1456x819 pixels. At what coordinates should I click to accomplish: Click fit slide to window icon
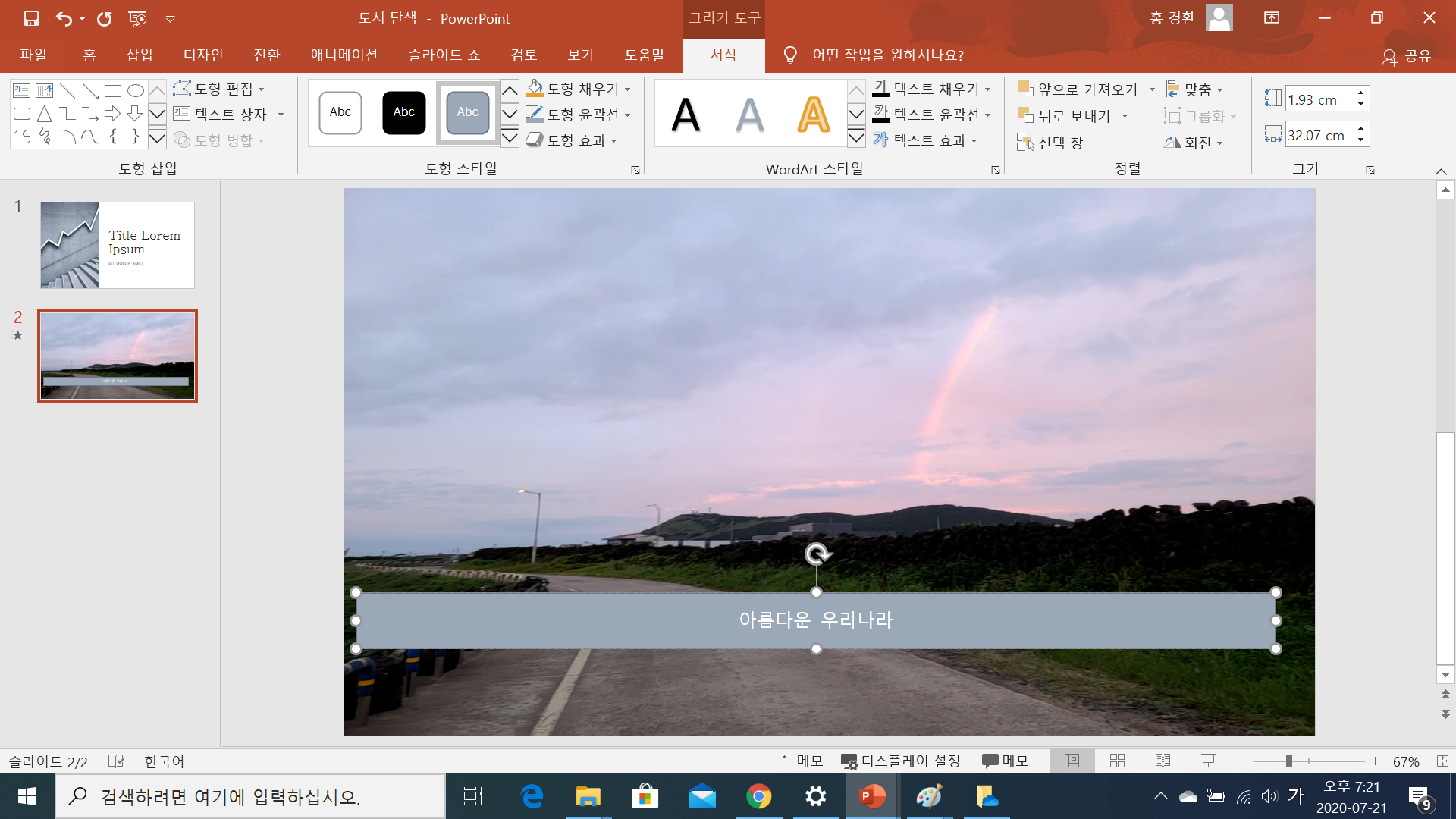(x=1442, y=761)
